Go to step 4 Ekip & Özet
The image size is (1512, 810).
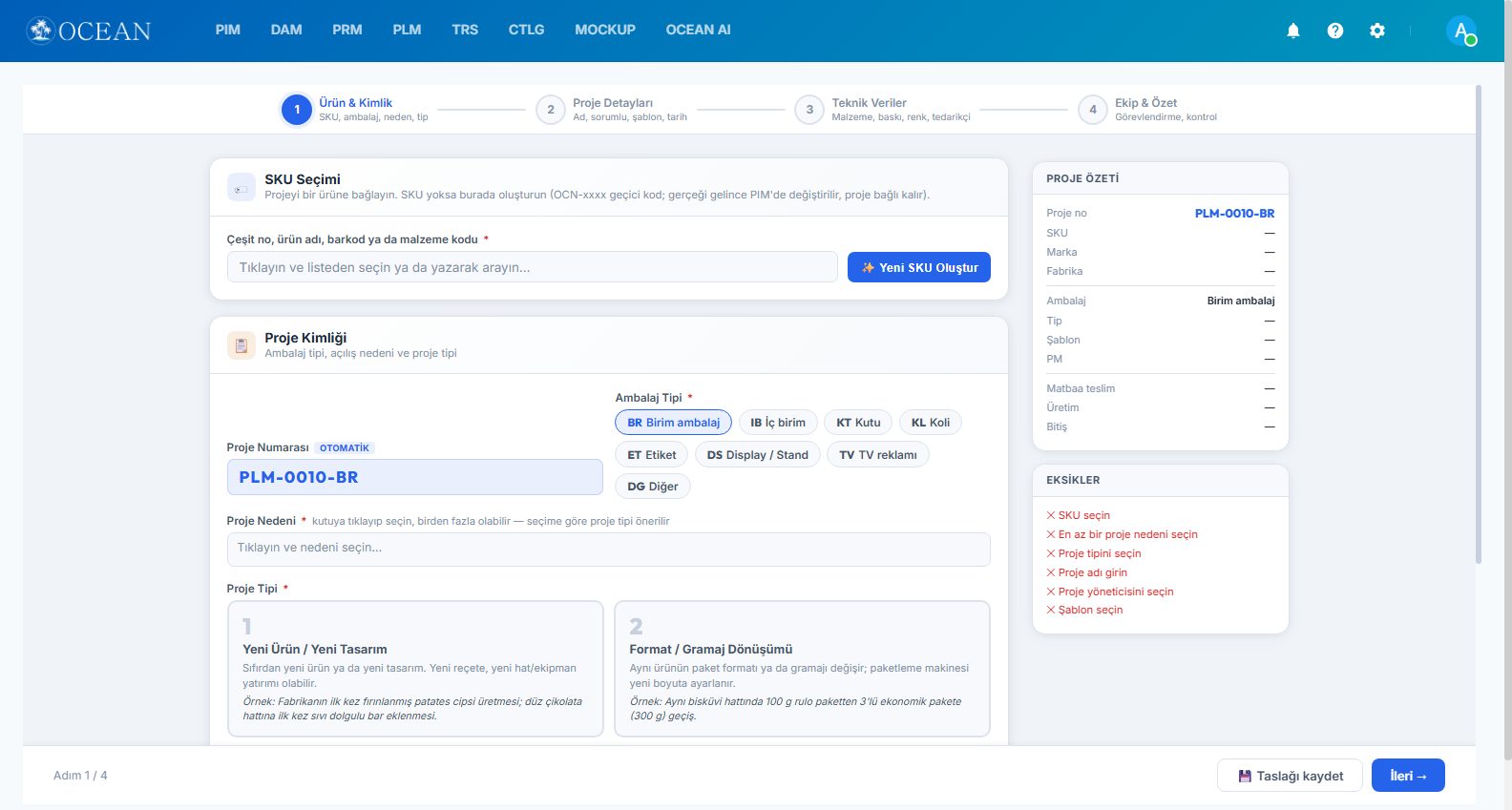coord(1147,110)
